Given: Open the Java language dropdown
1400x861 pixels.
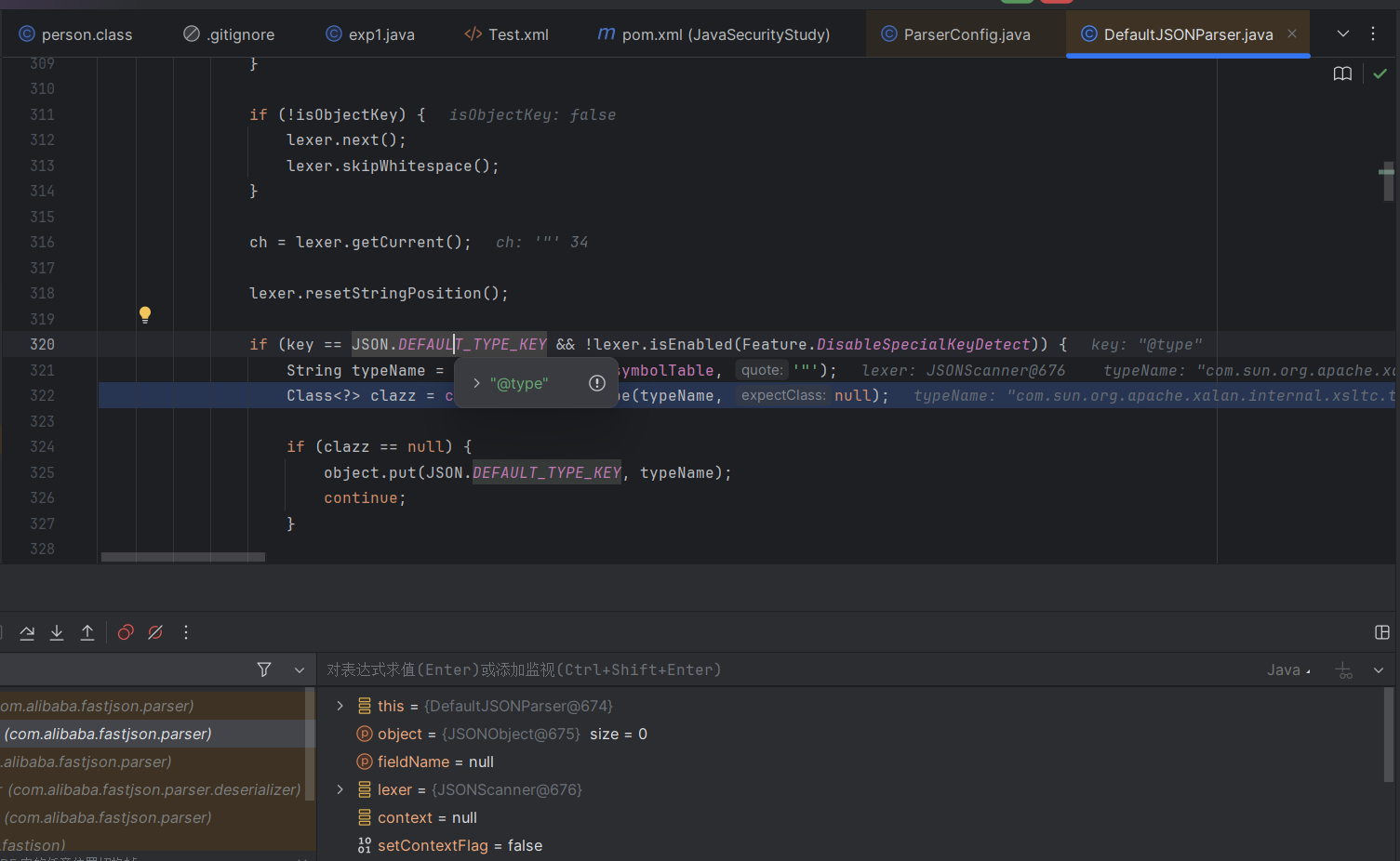Looking at the screenshot, I should 1288,669.
